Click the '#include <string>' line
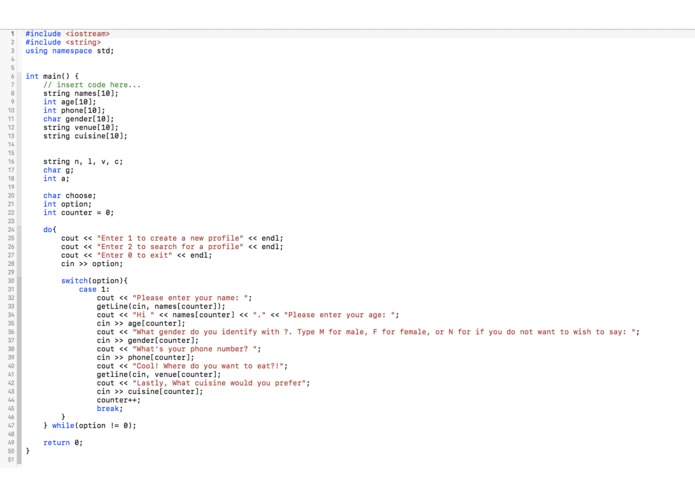695x494 pixels. (63, 42)
